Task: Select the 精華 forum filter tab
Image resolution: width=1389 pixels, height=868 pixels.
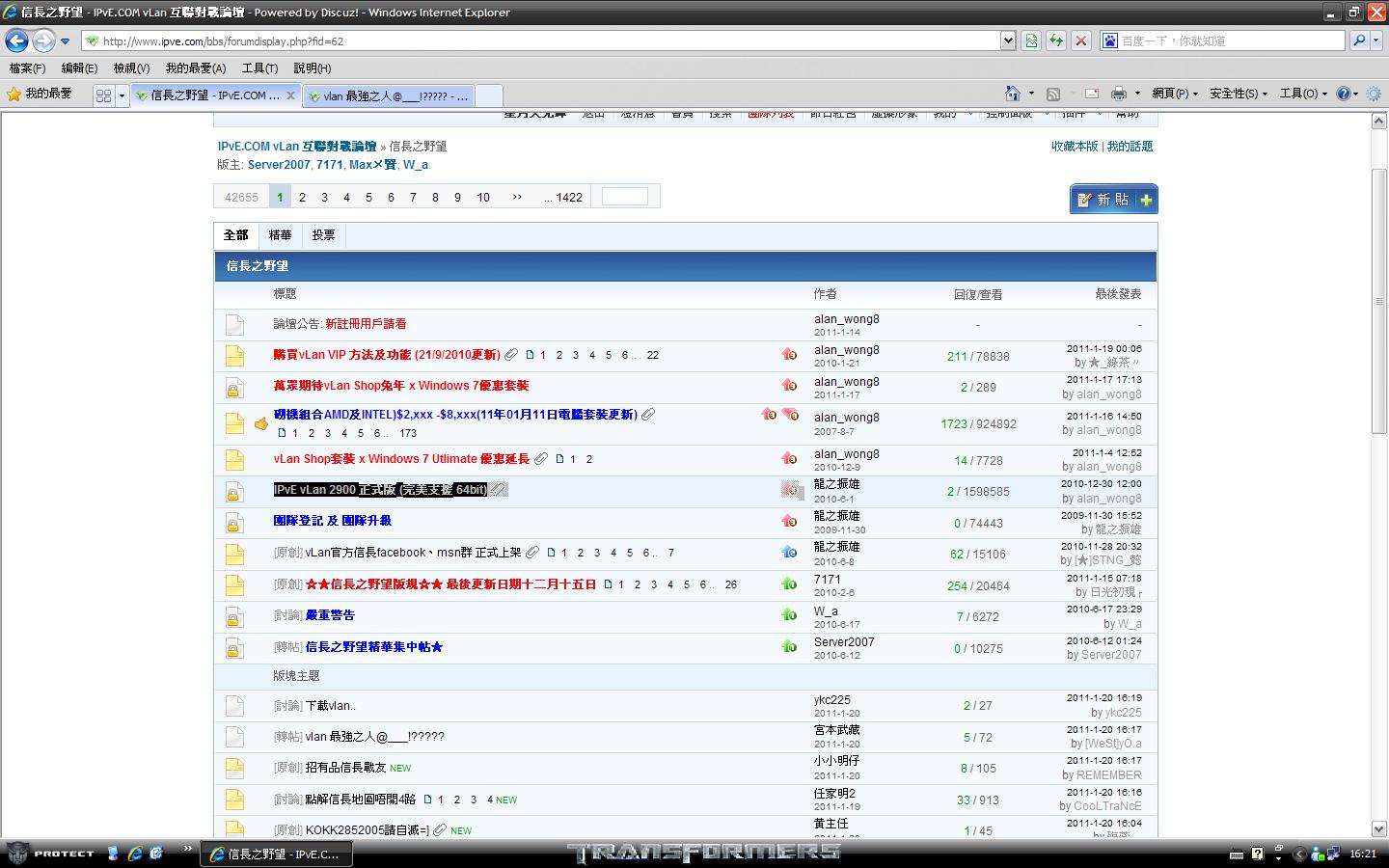Action: tap(280, 235)
